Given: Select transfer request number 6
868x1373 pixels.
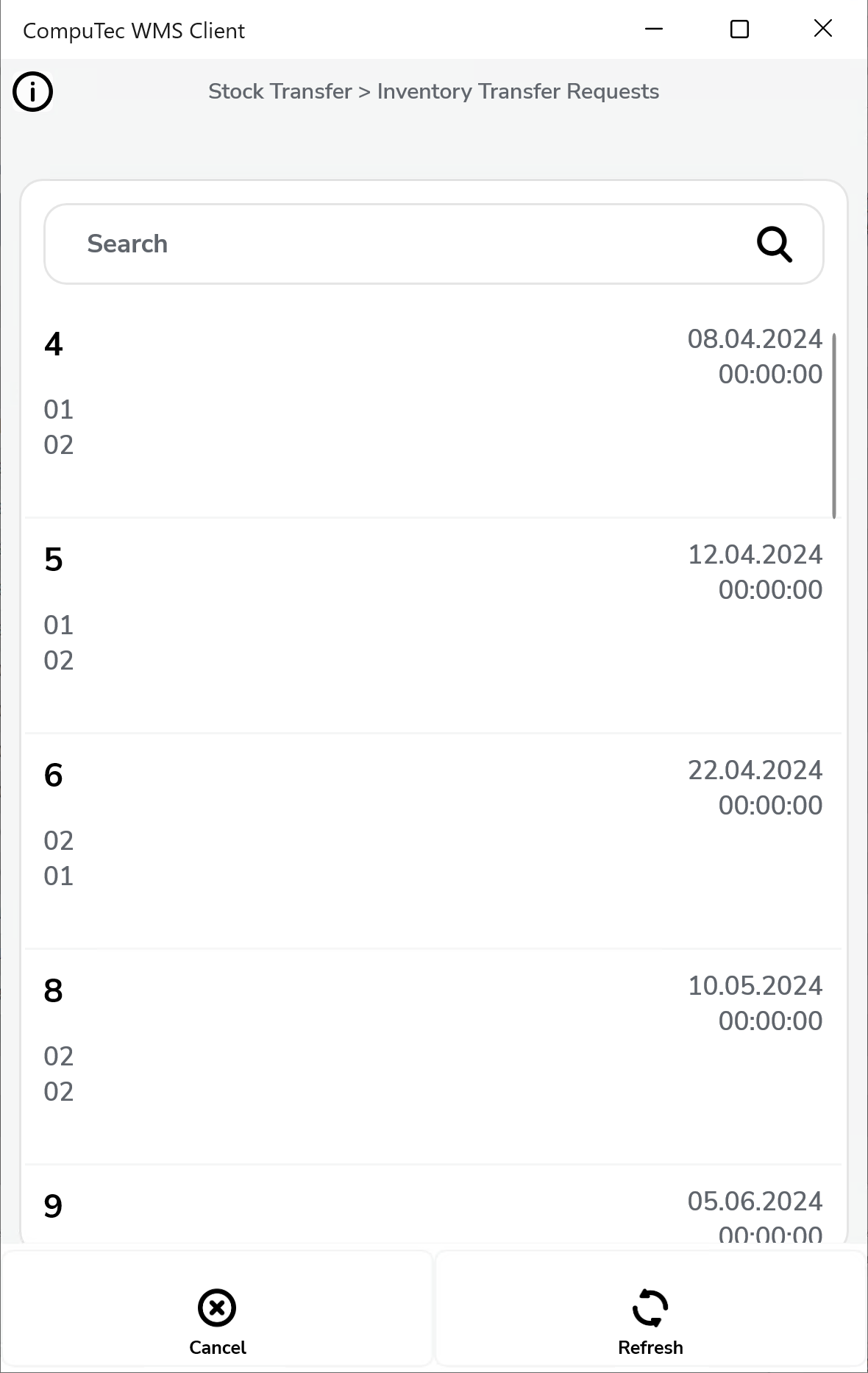Looking at the screenshot, I should tap(54, 776).
